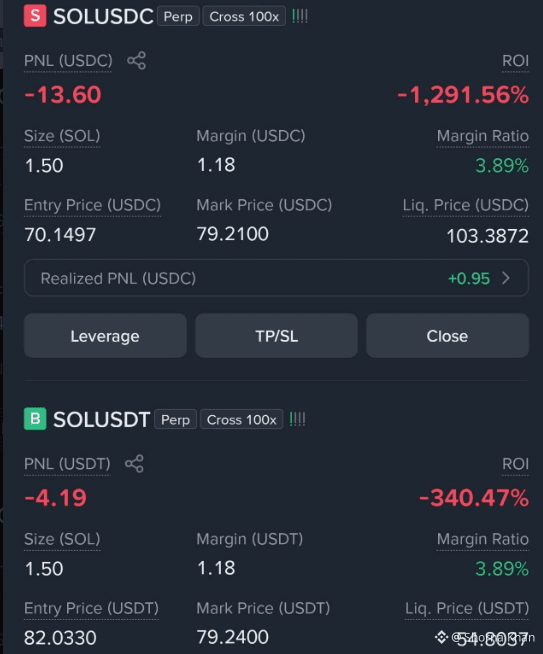
Task: Tap Margin Ratio label in SOLUSDC
Action: [483, 136]
